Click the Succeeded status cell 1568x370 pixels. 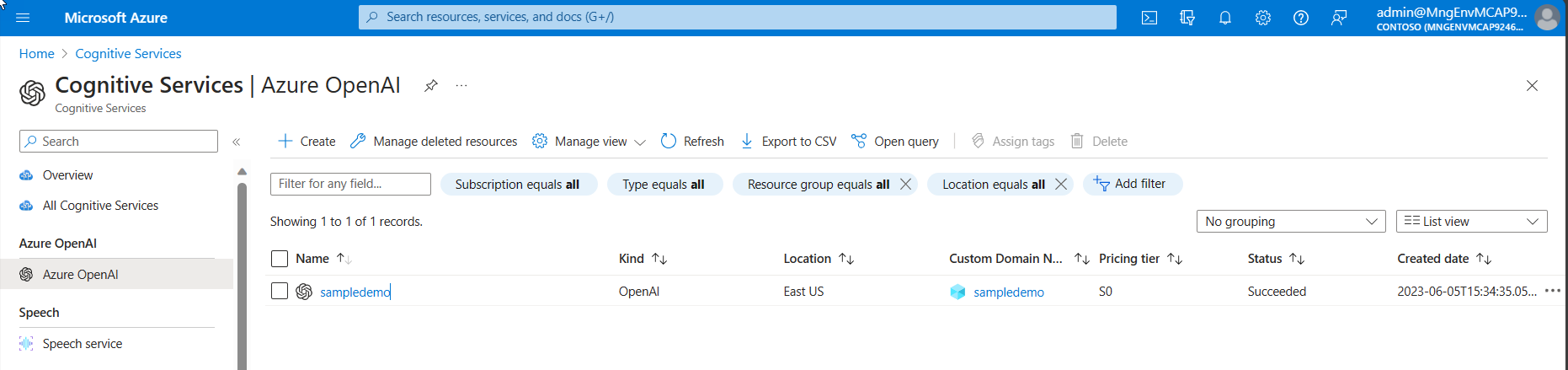1277,292
